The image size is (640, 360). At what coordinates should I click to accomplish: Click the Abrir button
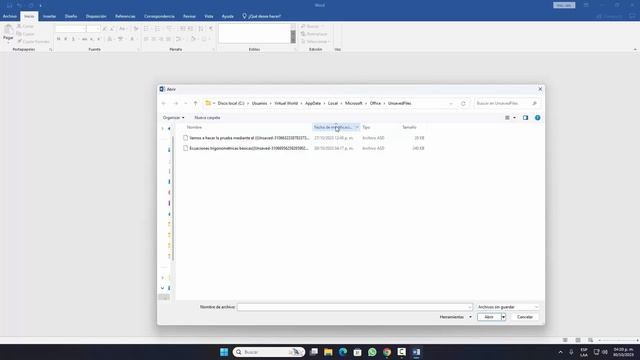[x=489, y=317]
